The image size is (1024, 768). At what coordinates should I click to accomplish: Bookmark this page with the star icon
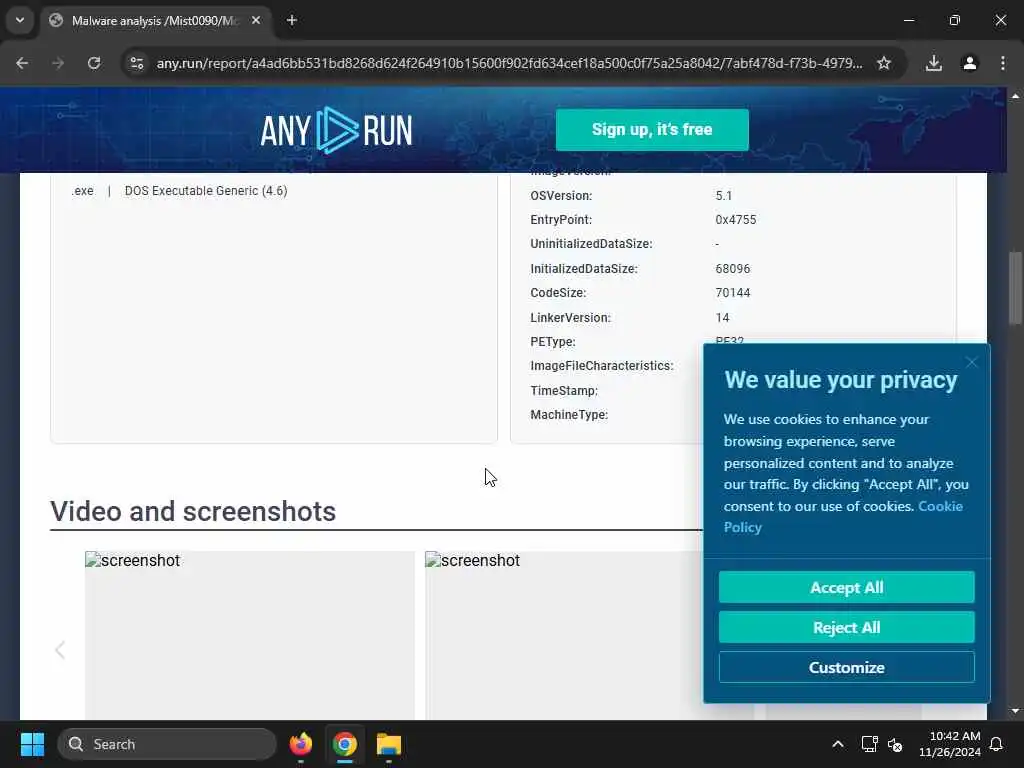pos(884,63)
